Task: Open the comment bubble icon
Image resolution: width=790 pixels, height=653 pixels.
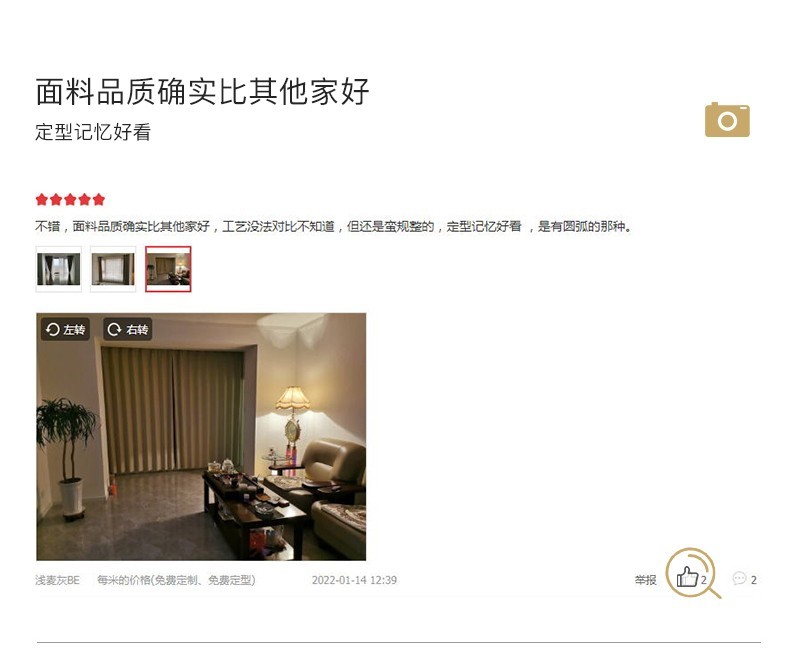Action: (x=739, y=578)
